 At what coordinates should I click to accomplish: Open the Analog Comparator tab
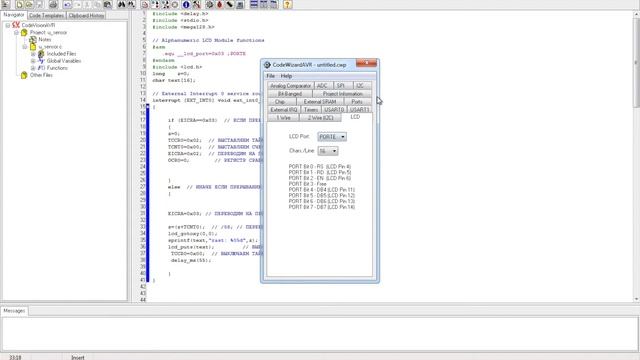click(291, 86)
